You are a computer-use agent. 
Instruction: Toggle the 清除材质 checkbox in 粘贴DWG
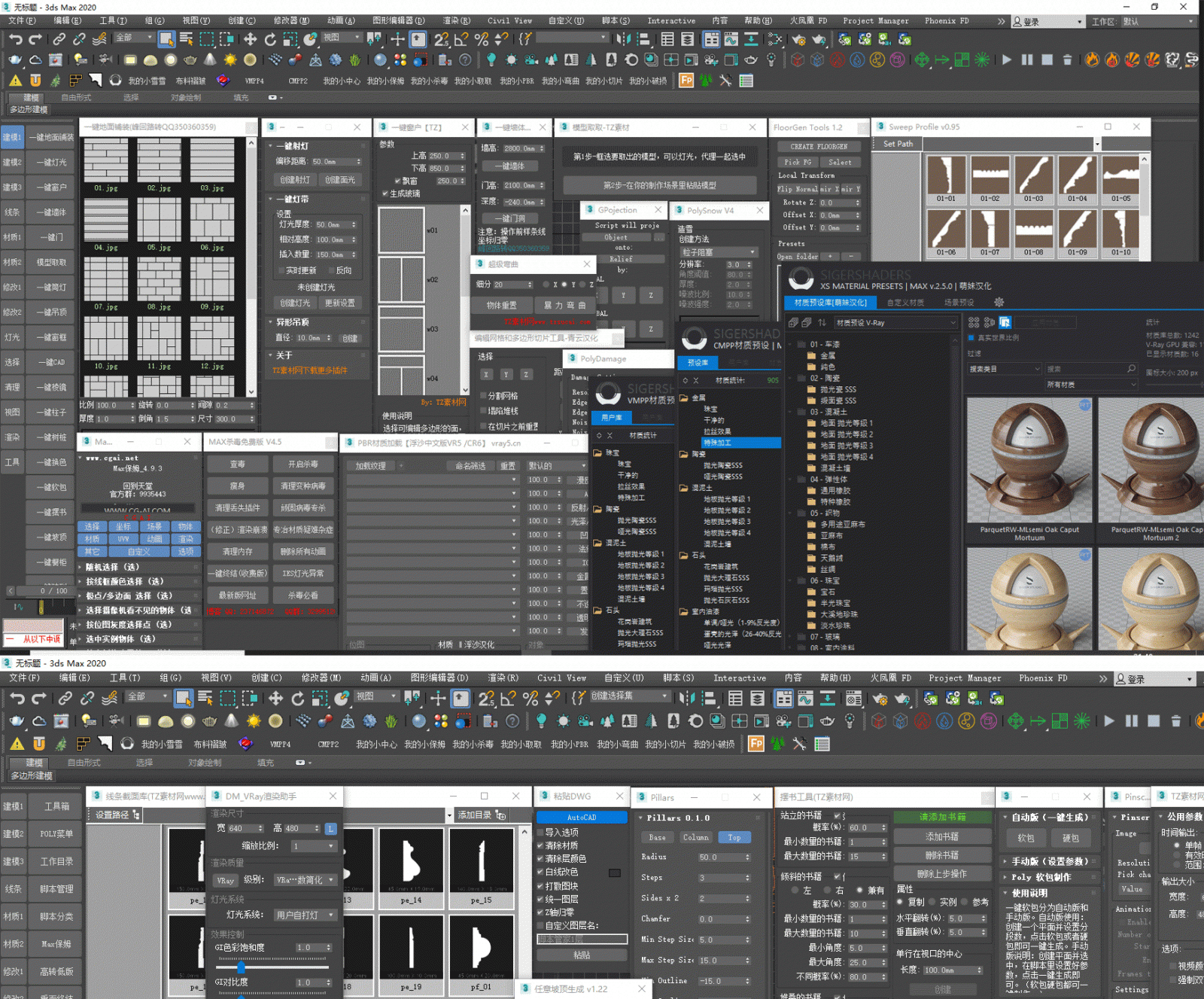540,845
